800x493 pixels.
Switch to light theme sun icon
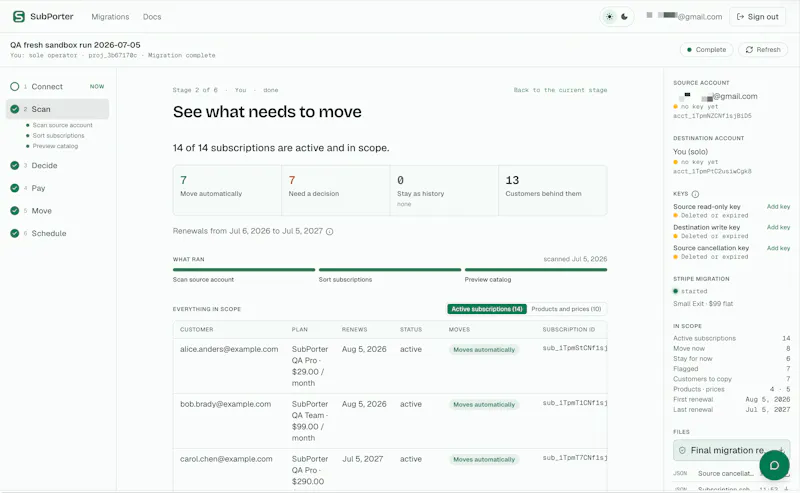click(609, 17)
